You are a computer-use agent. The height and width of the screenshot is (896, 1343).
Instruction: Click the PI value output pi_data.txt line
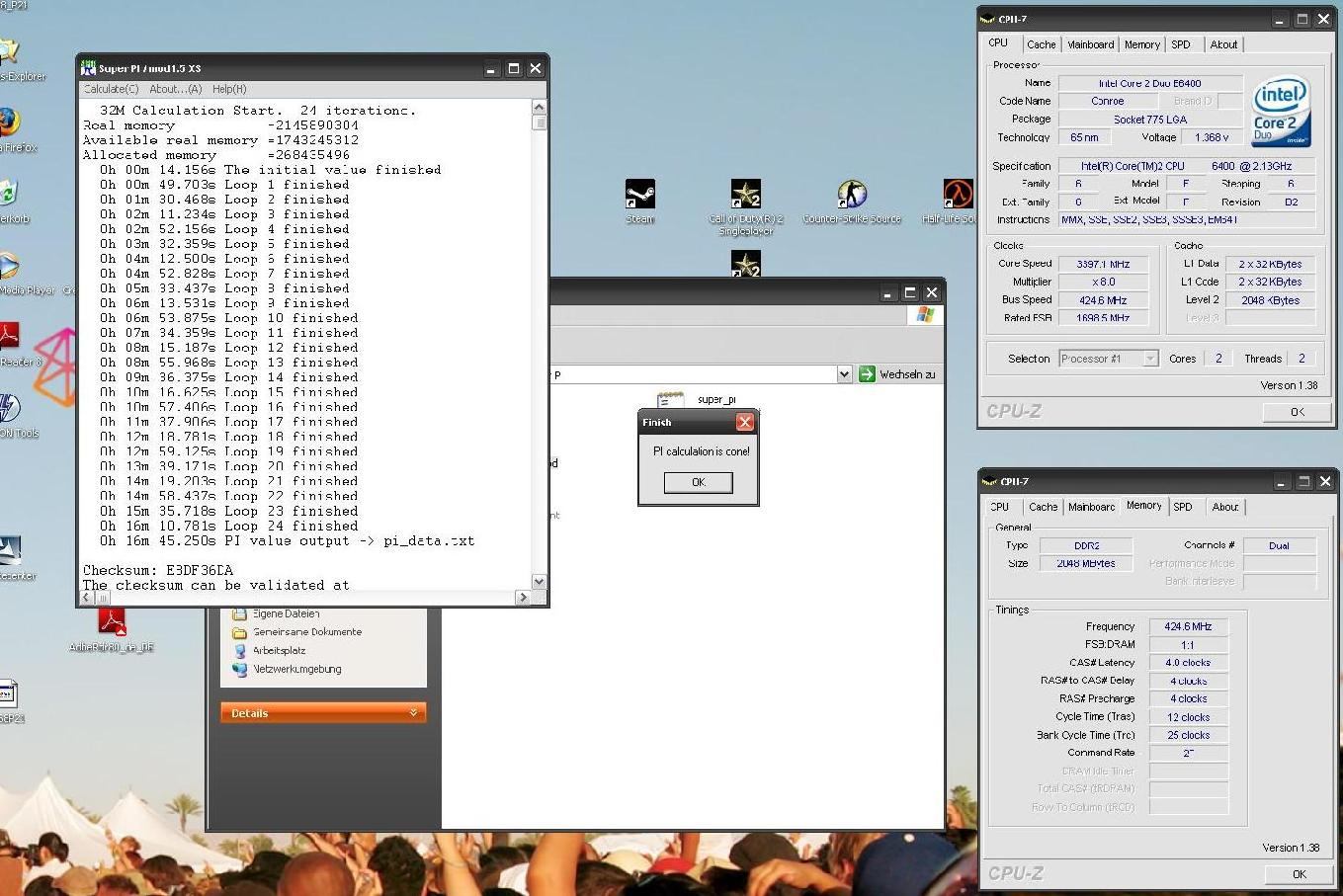click(x=287, y=540)
